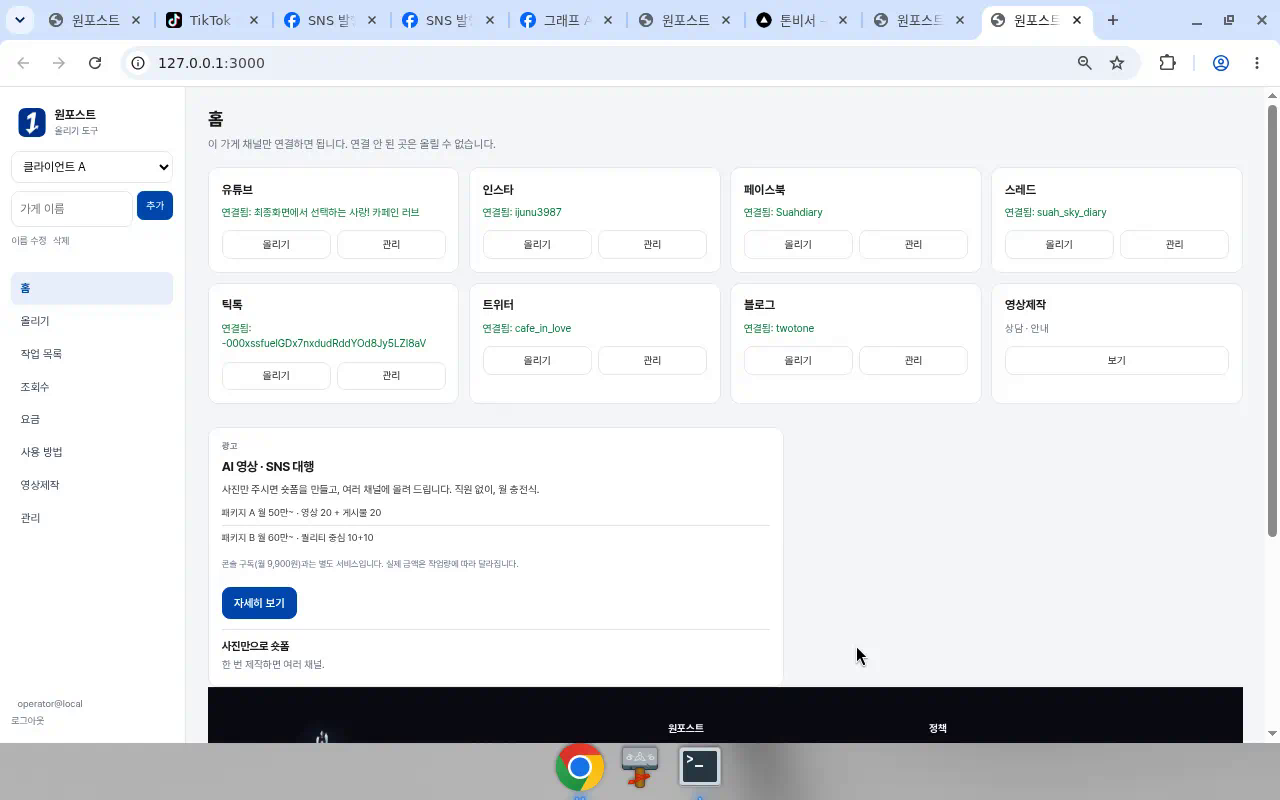Open the middle dock application icon

640,767
